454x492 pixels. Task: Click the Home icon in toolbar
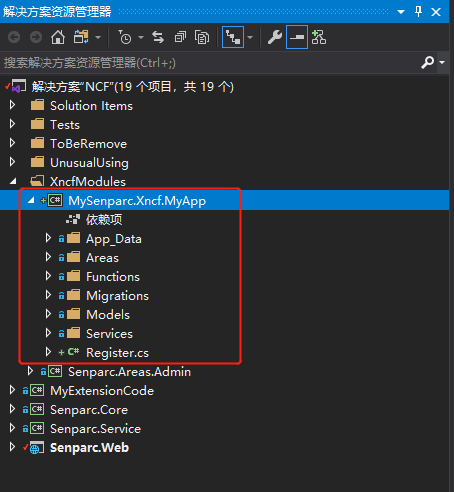(58, 37)
